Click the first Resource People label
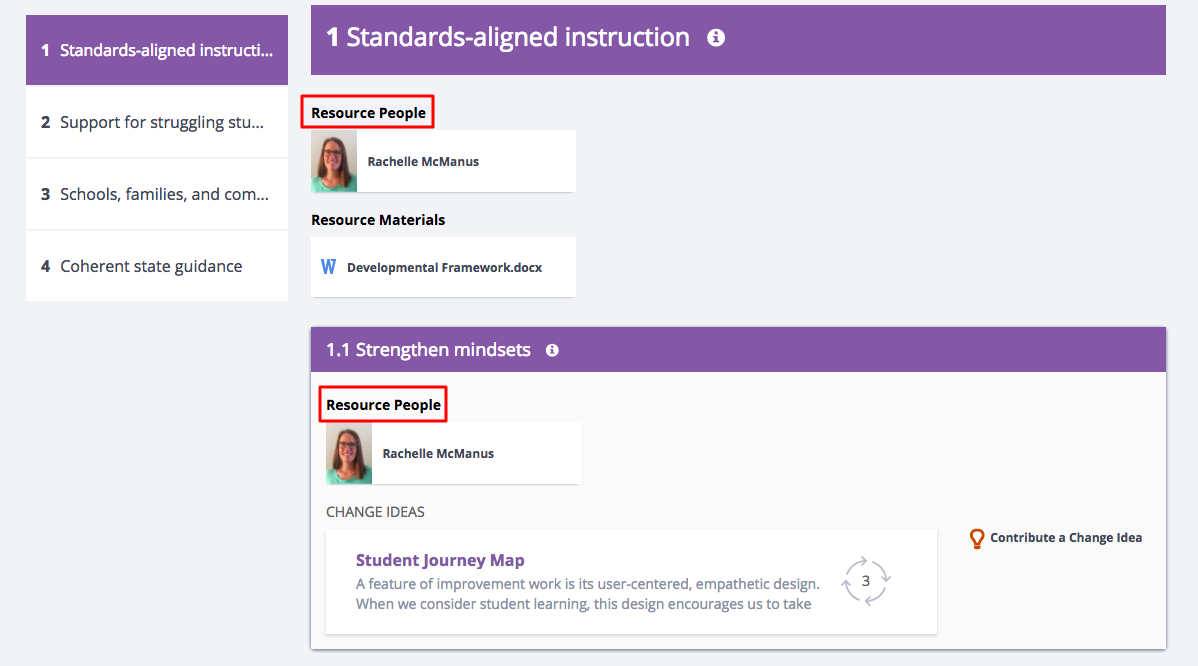The width and height of the screenshot is (1198, 666). tap(368, 112)
